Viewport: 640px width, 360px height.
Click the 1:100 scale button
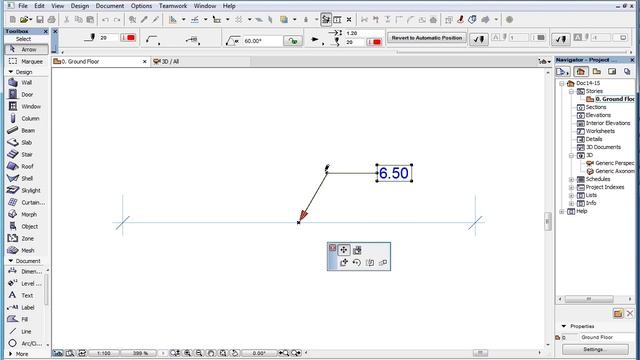[x=104, y=353]
